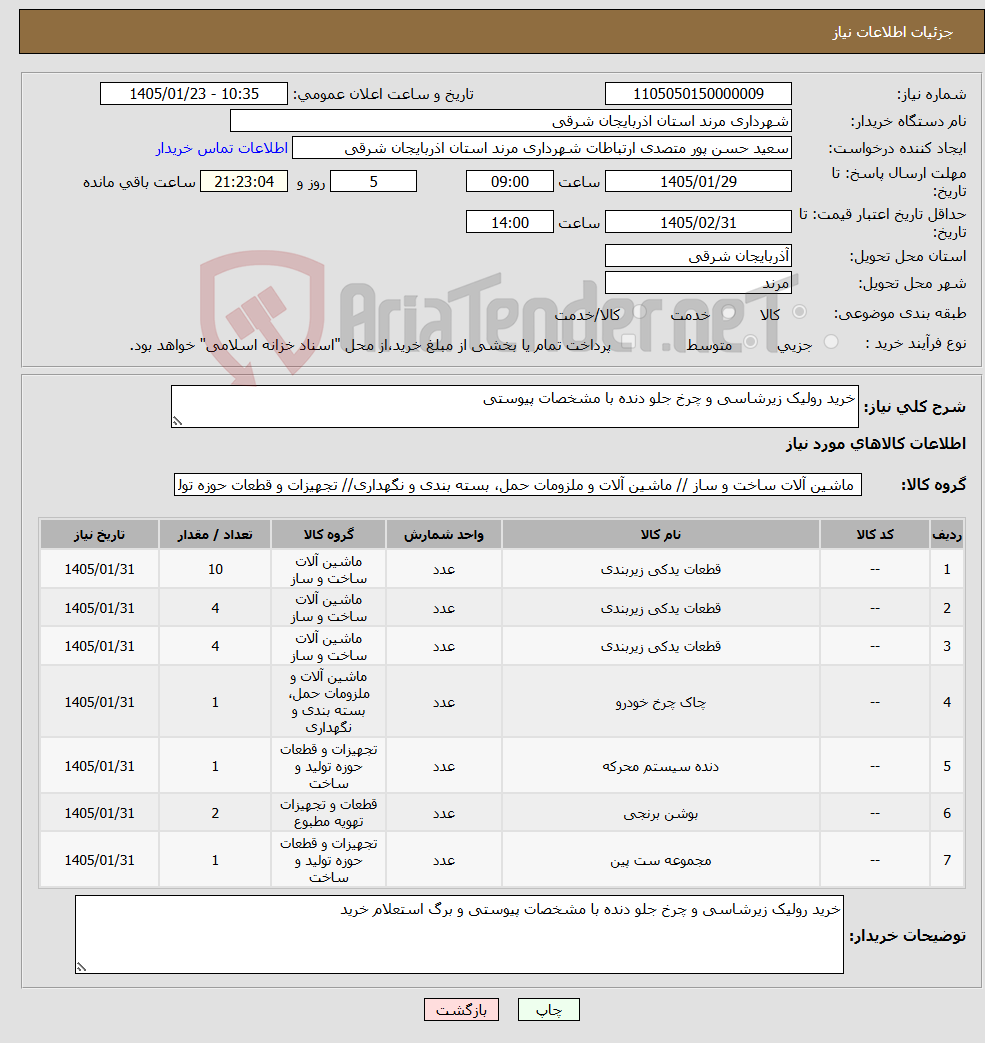Click the unit عدد in row 5

click(x=444, y=766)
